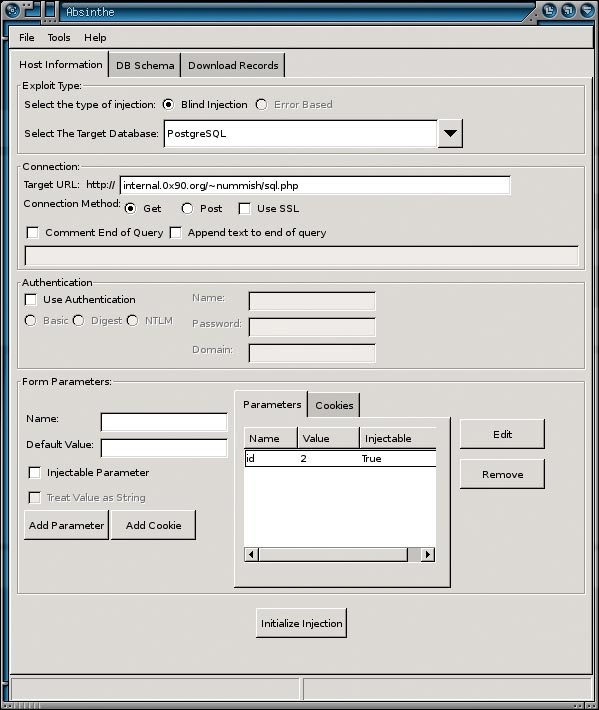Open the PostgreSQL database combo box
Viewport: 599px width, 710px height.
click(301, 134)
